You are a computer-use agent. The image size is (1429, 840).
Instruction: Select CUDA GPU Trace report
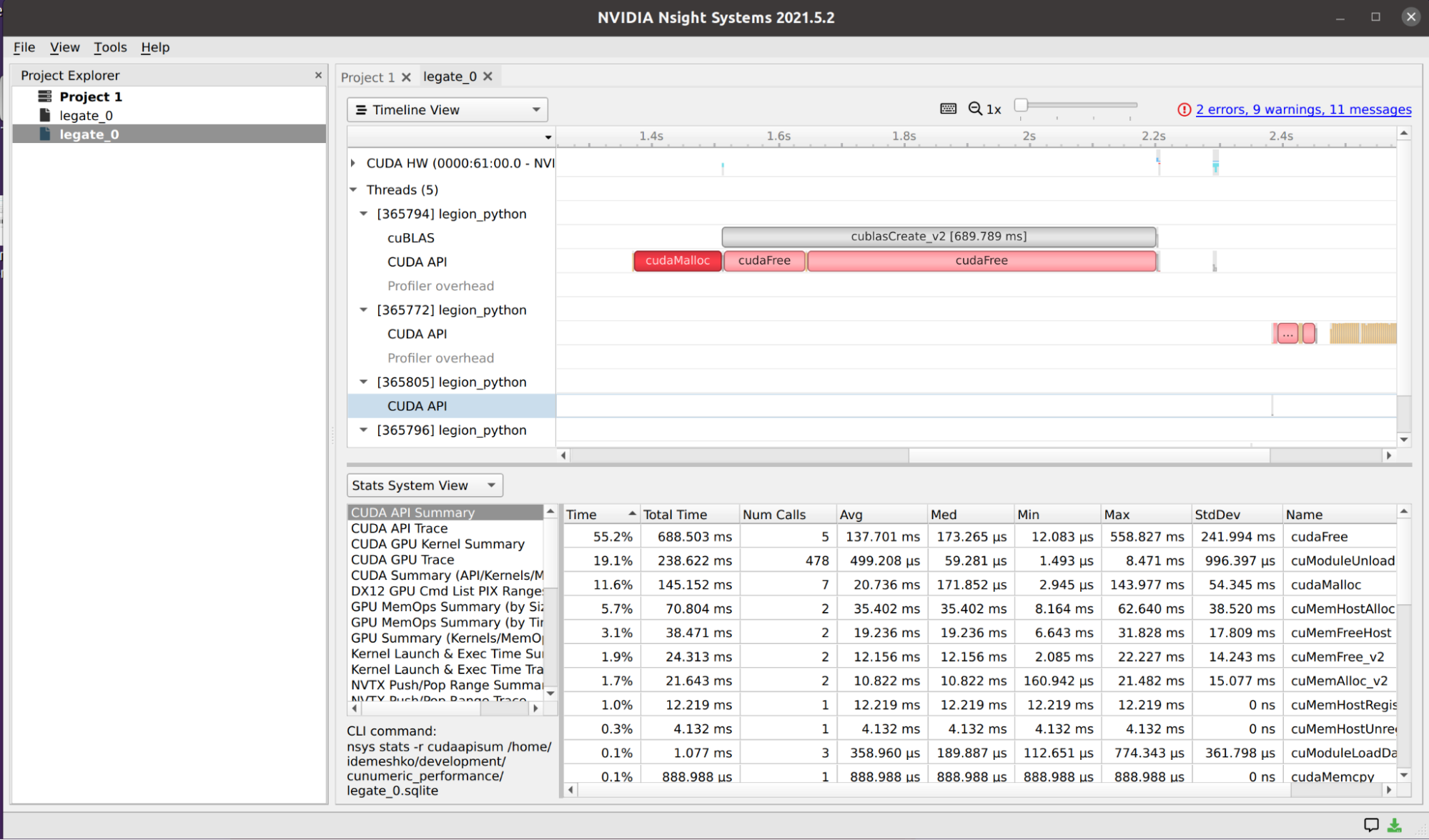pyautogui.click(x=445, y=560)
